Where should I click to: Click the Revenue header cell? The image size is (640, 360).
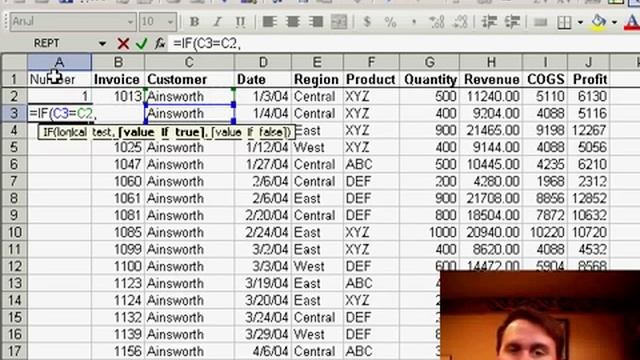491,79
